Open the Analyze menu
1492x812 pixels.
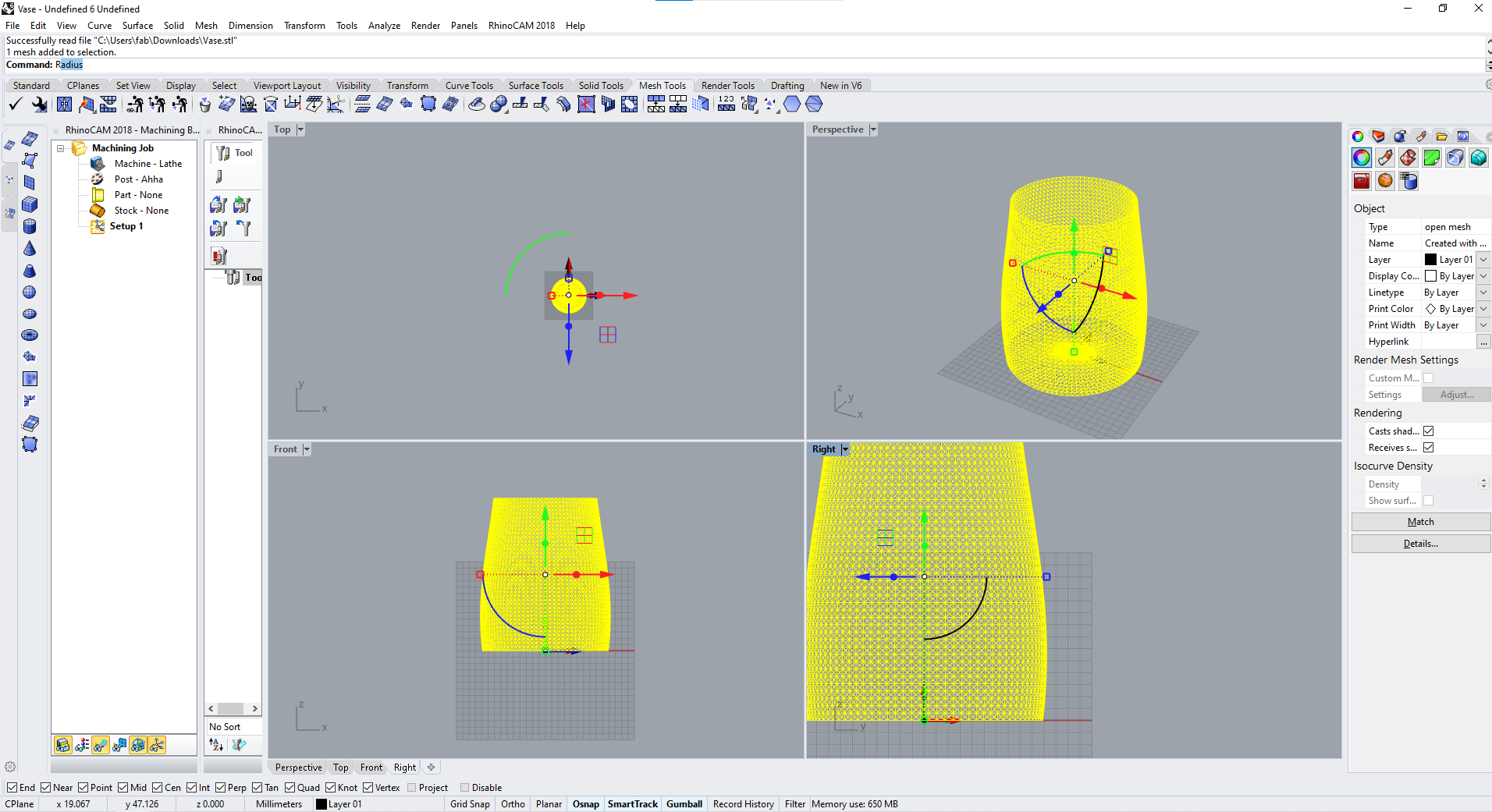pos(384,26)
